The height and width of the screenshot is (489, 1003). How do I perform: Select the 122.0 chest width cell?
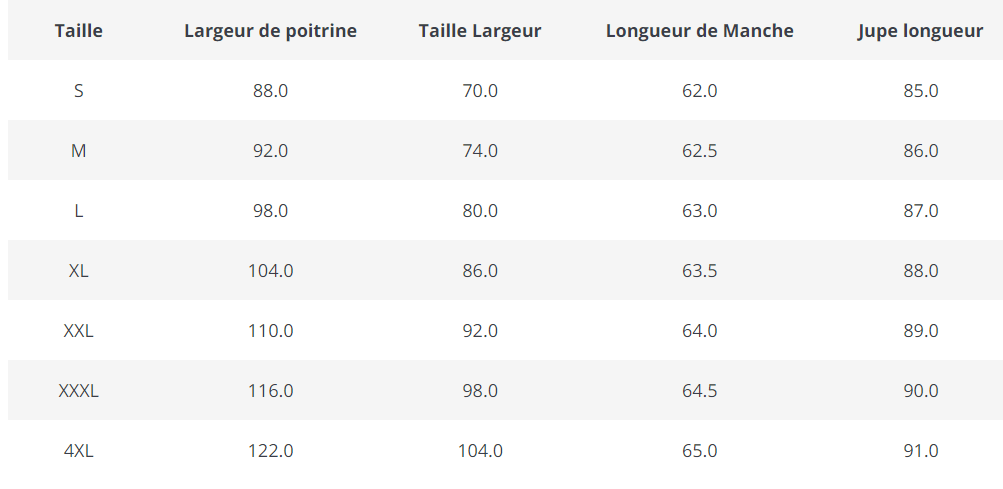click(270, 451)
